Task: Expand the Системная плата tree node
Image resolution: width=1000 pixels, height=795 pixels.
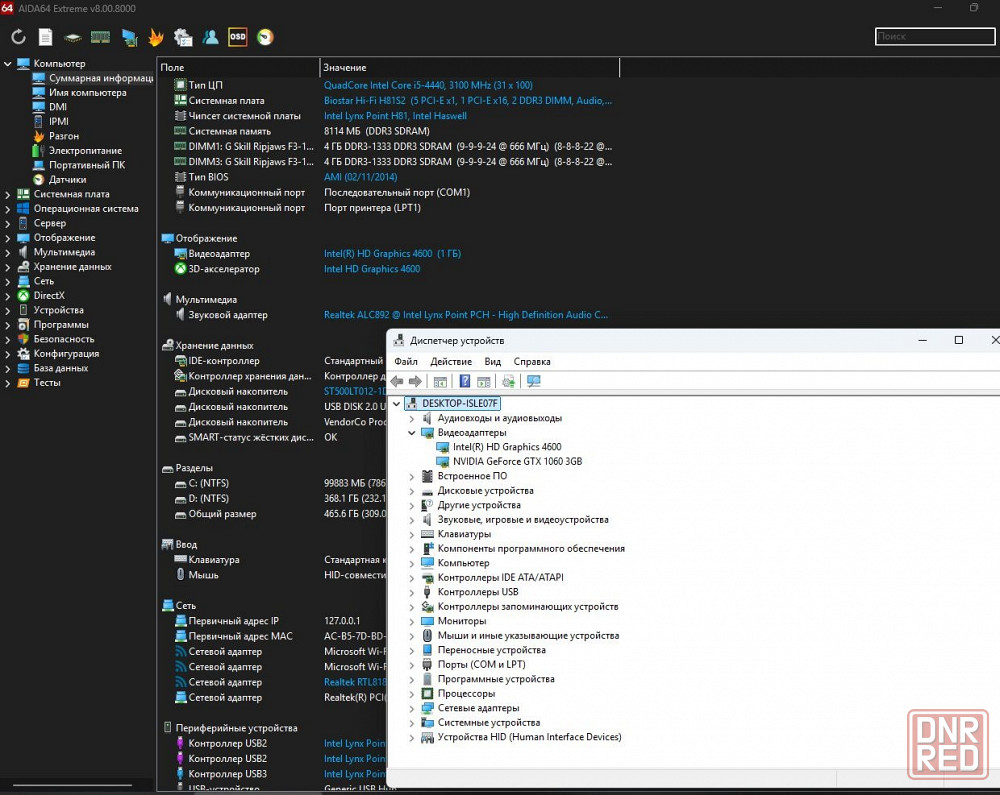Action: click(x=8, y=194)
